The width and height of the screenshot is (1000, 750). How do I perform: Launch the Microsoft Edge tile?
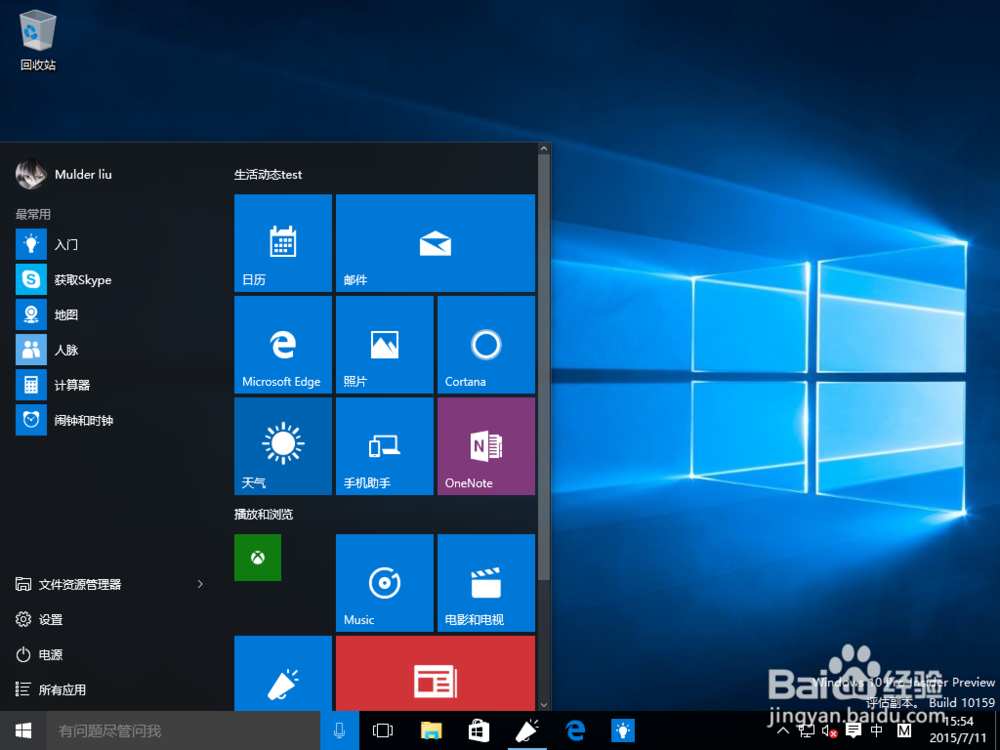coord(283,344)
